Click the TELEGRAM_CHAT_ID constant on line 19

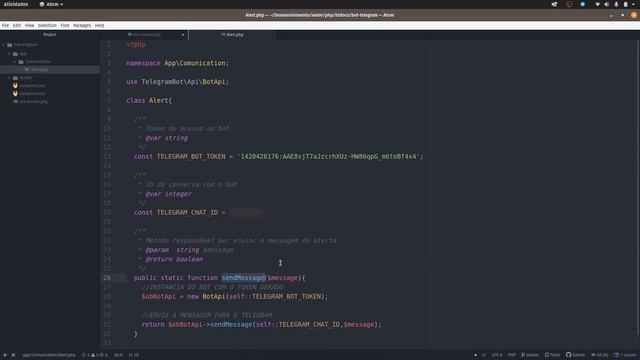(187, 213)
